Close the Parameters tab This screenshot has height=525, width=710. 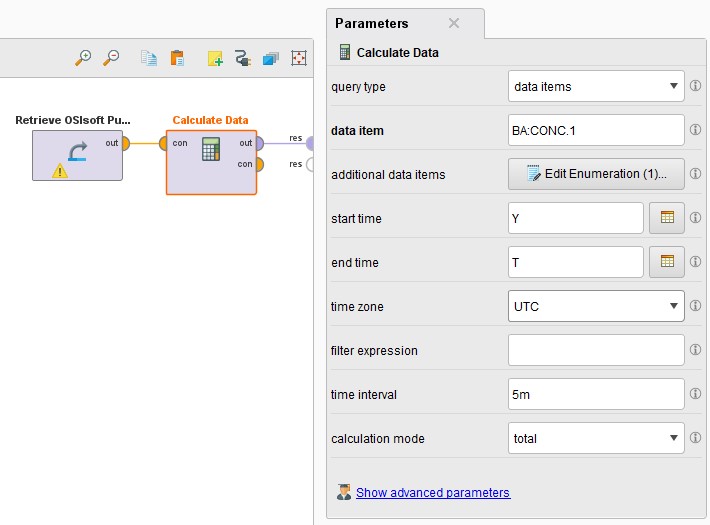click(454, 23)
